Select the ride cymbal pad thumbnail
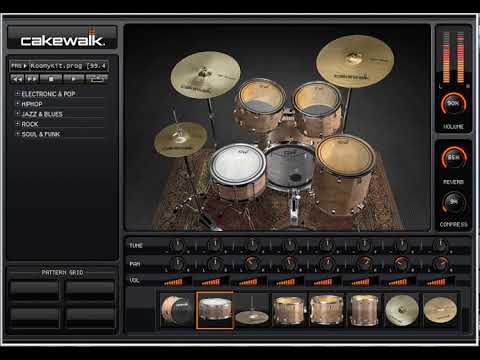This screenshot has width=480, height=360. coord(440,310)
